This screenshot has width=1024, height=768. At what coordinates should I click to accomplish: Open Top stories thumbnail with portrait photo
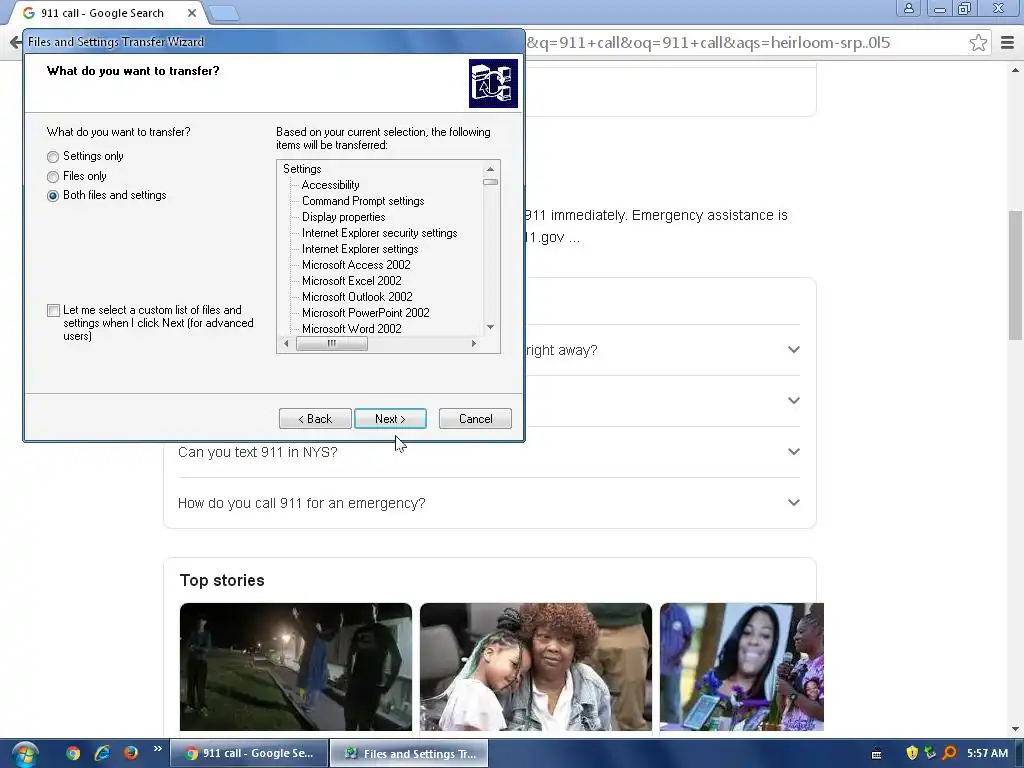[742, 667]
